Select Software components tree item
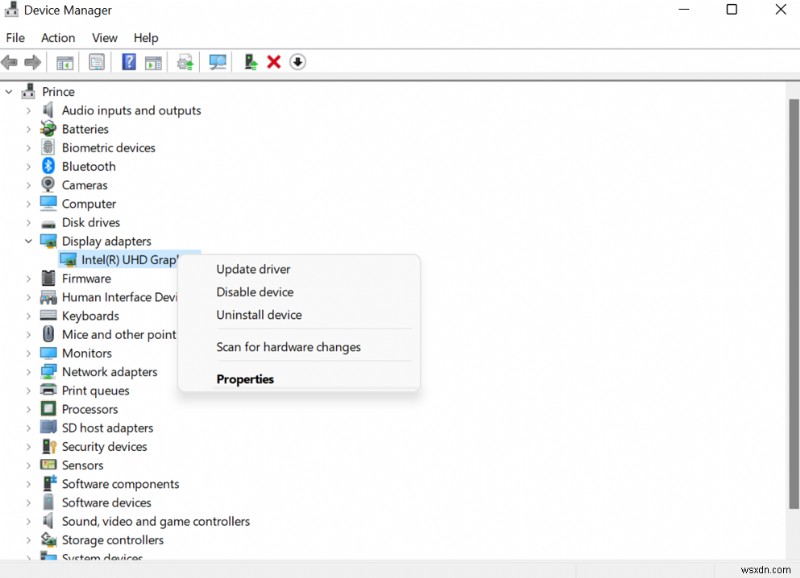This screenshot has height=578, width=800. (x=120, y=484)
